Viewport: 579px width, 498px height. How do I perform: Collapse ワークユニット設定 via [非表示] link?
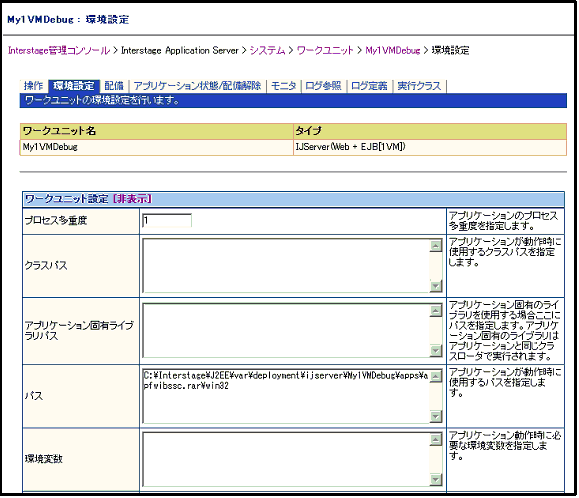click(x=132, y=199)
